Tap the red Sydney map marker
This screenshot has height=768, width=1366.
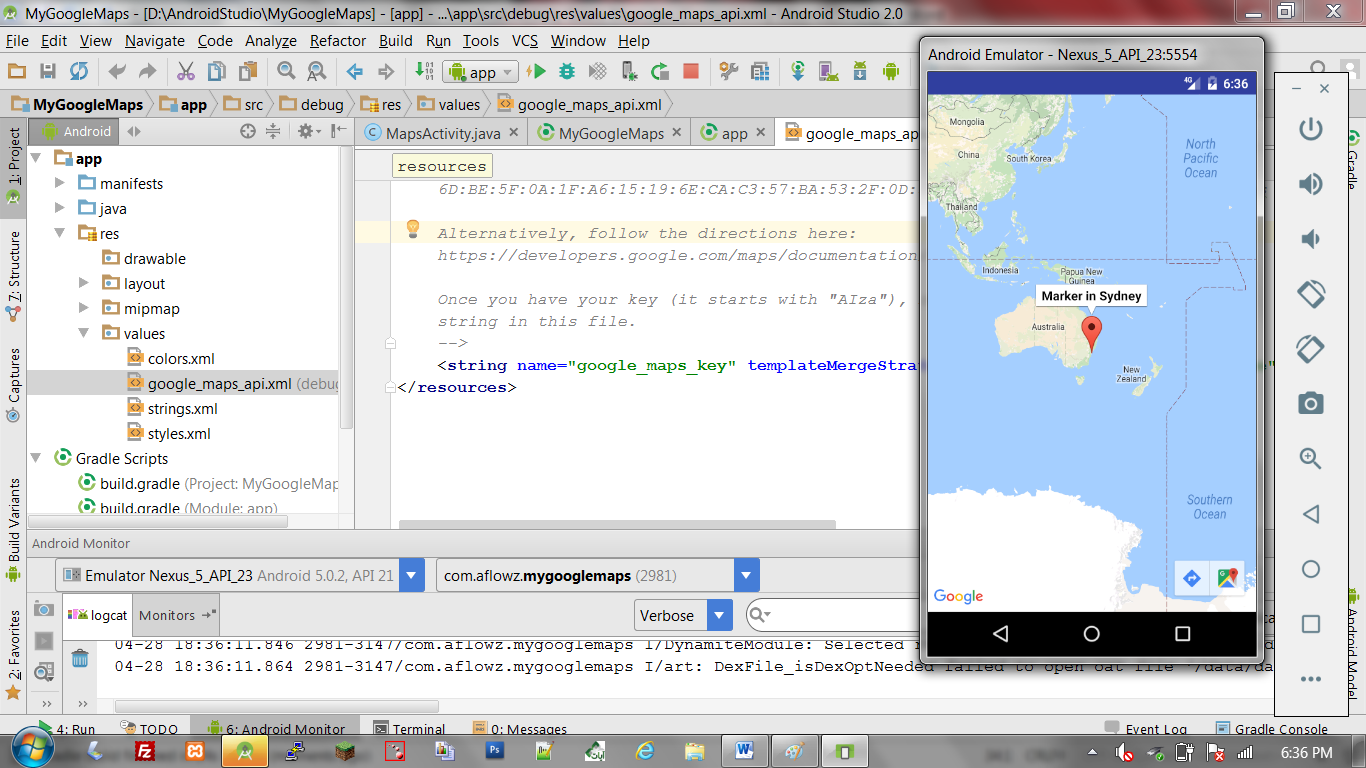click(1093, 333)
